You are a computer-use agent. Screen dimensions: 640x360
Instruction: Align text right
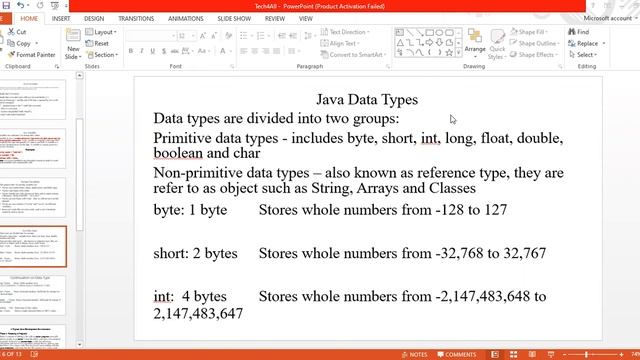tap(266, 51)
